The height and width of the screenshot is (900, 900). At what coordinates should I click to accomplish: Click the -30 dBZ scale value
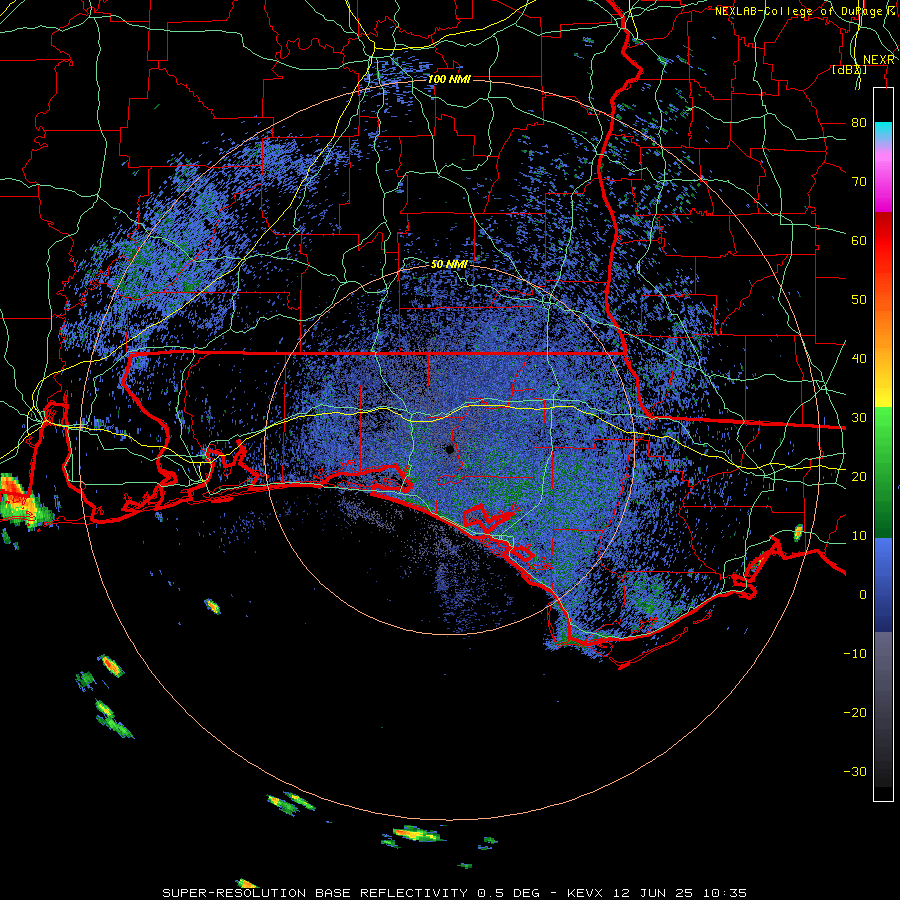[x=855, y=771]
